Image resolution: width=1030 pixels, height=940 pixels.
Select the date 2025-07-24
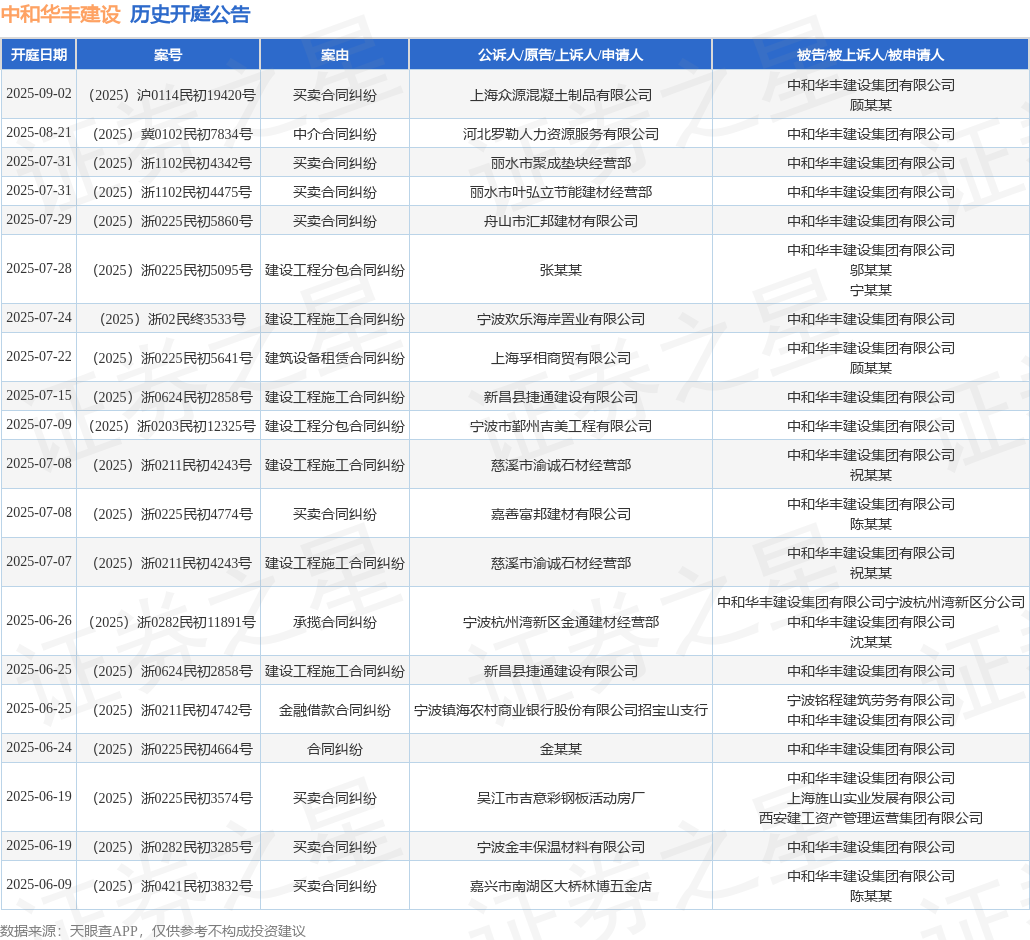point(39,317)
